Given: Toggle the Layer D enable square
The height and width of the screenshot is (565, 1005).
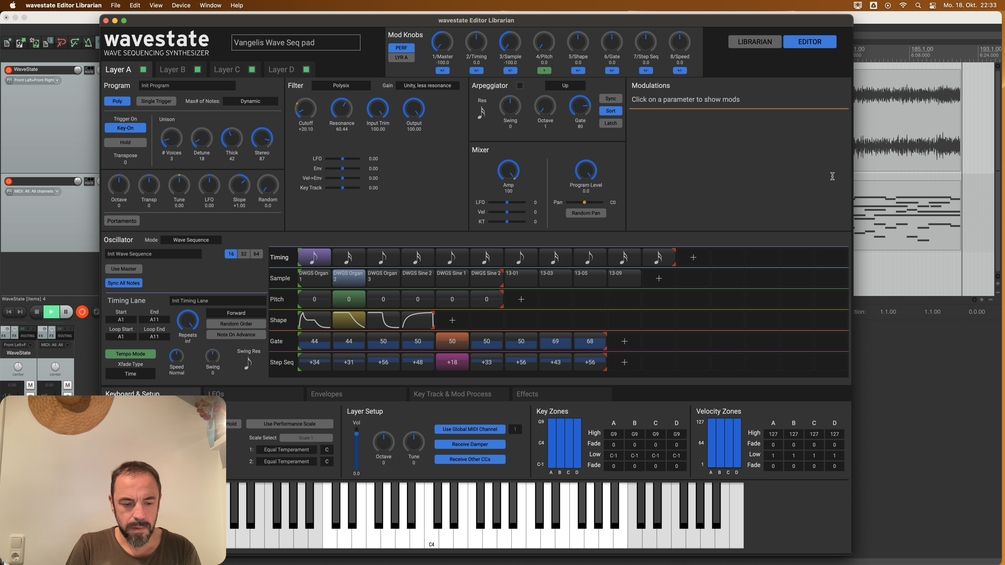Looking at the screenshot, I should coord(306,70).
